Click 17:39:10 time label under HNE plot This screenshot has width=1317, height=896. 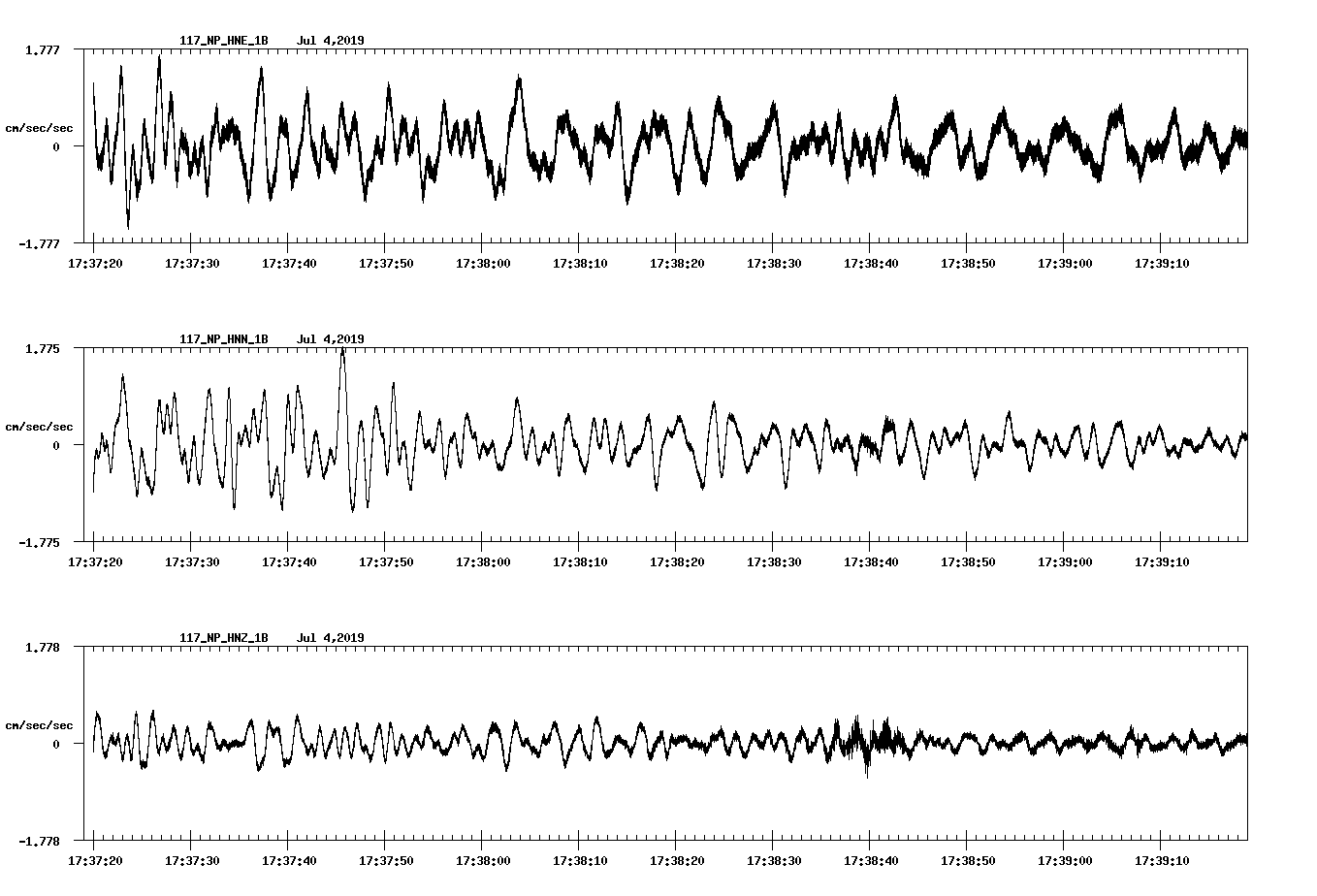tap(1162, 263)
